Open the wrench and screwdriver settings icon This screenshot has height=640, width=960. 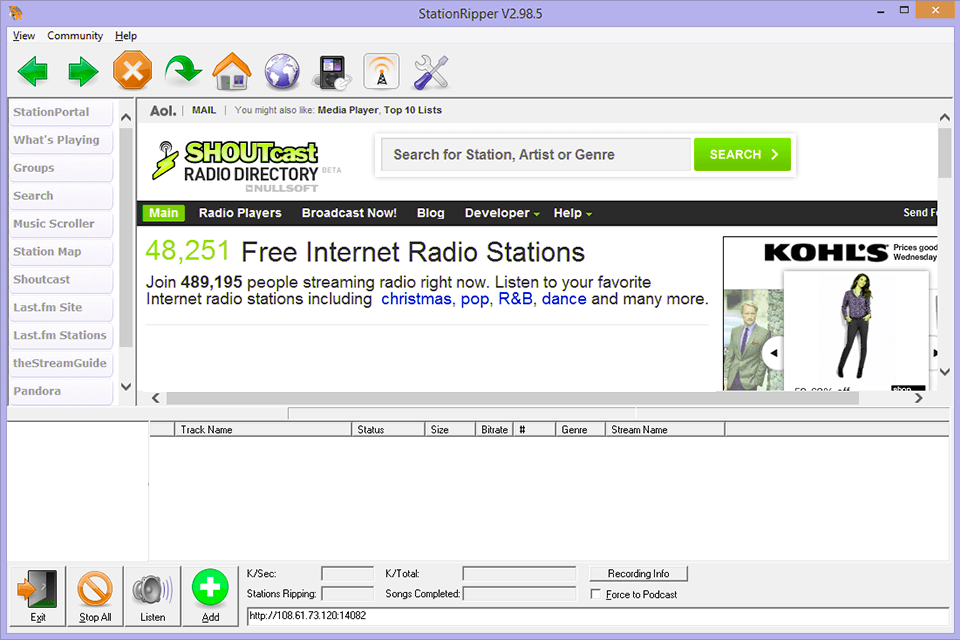(x=432, y=72)
